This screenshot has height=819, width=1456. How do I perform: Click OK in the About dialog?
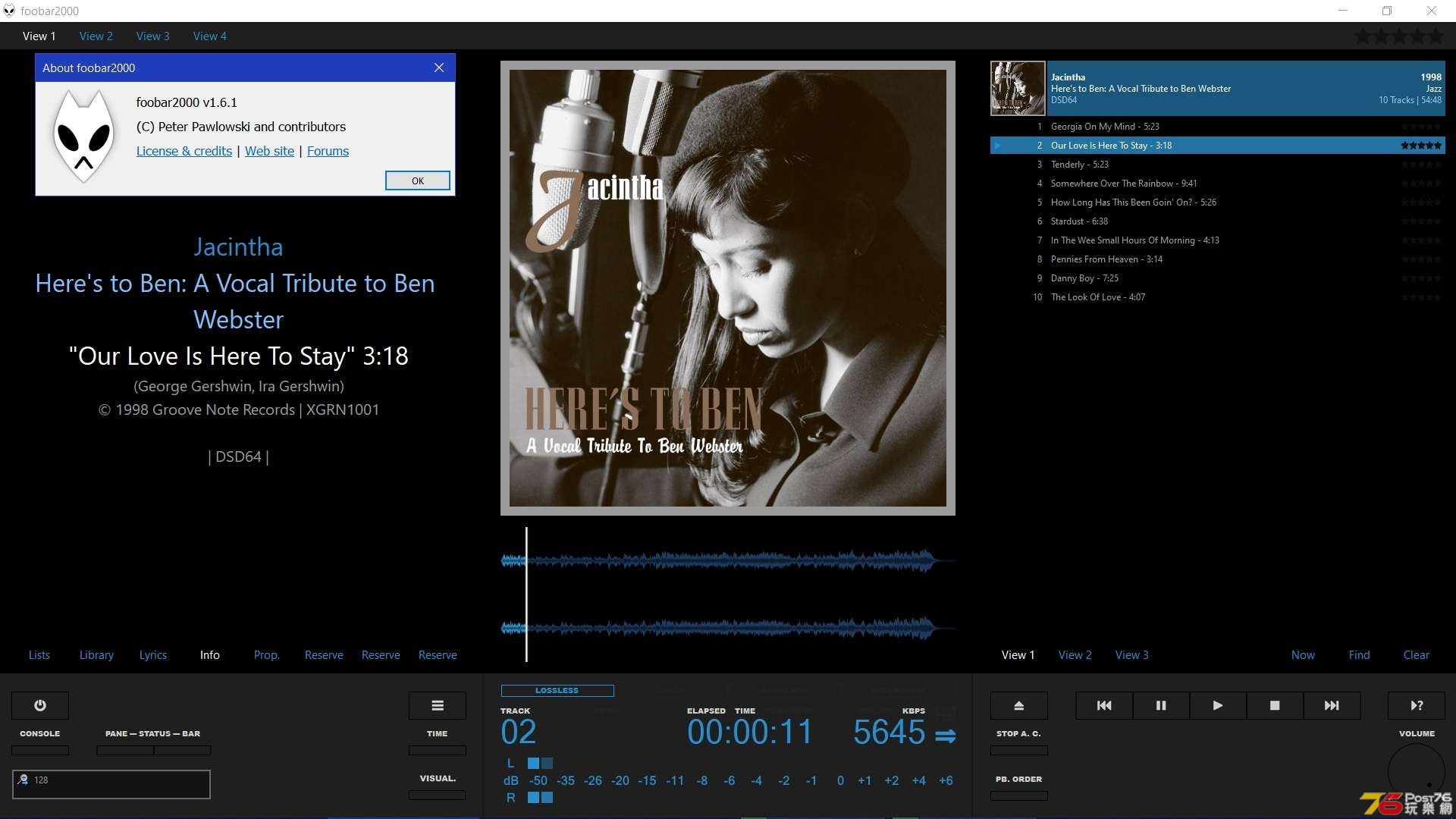point(418,180)
